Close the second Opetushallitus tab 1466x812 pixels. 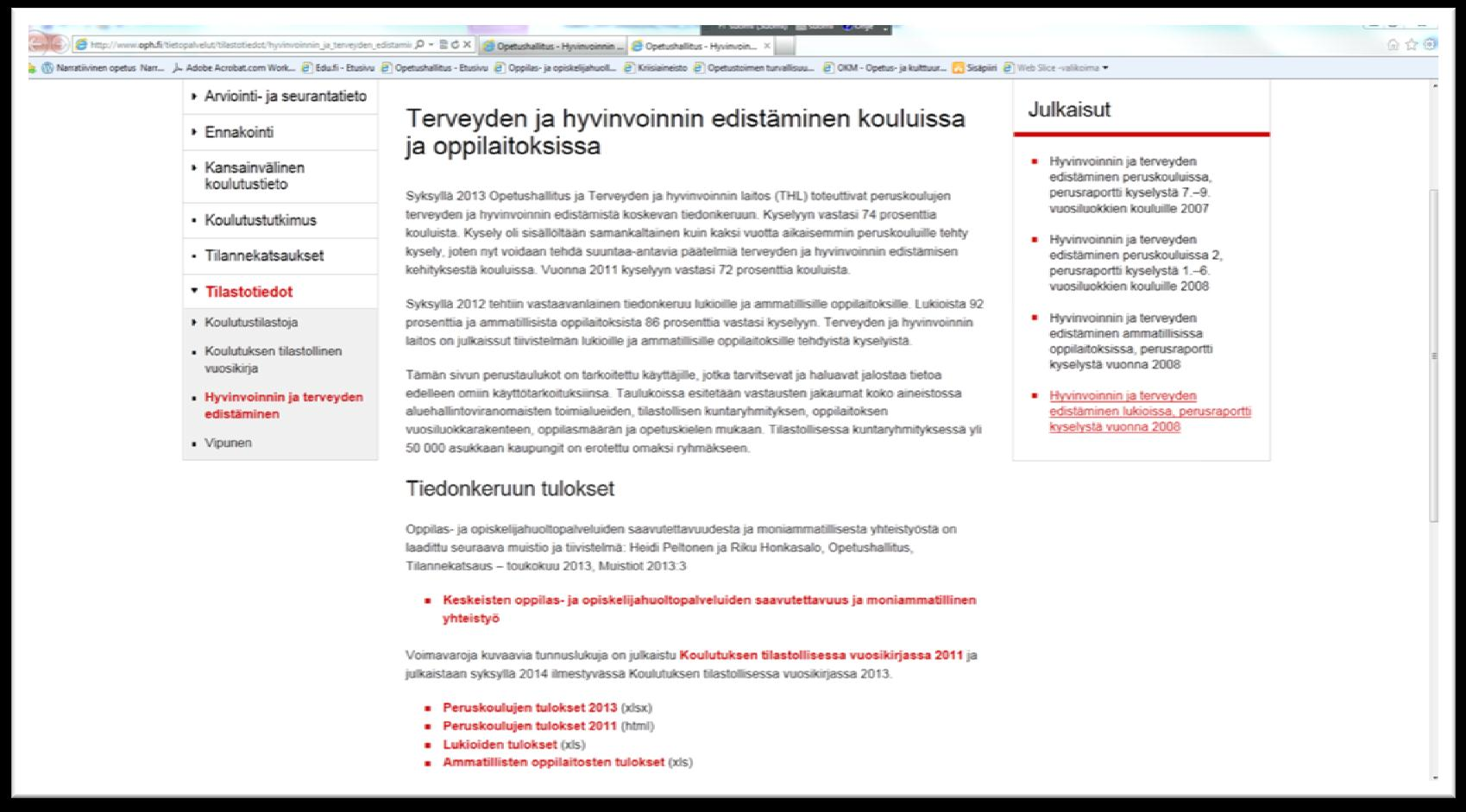767,46
